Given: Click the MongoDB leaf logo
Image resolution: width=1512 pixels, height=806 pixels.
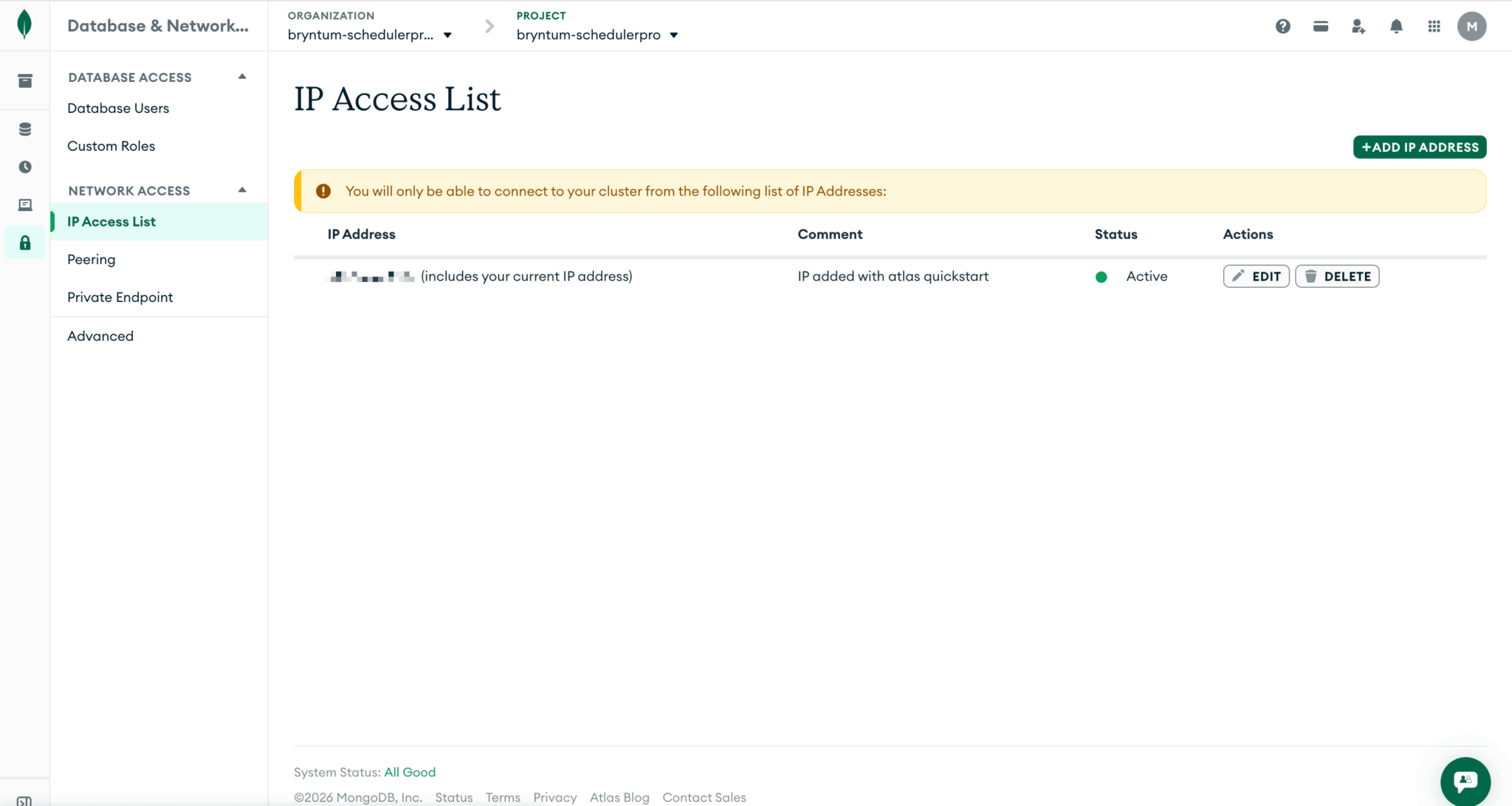Looking at the screenshot, I should 24,24.
